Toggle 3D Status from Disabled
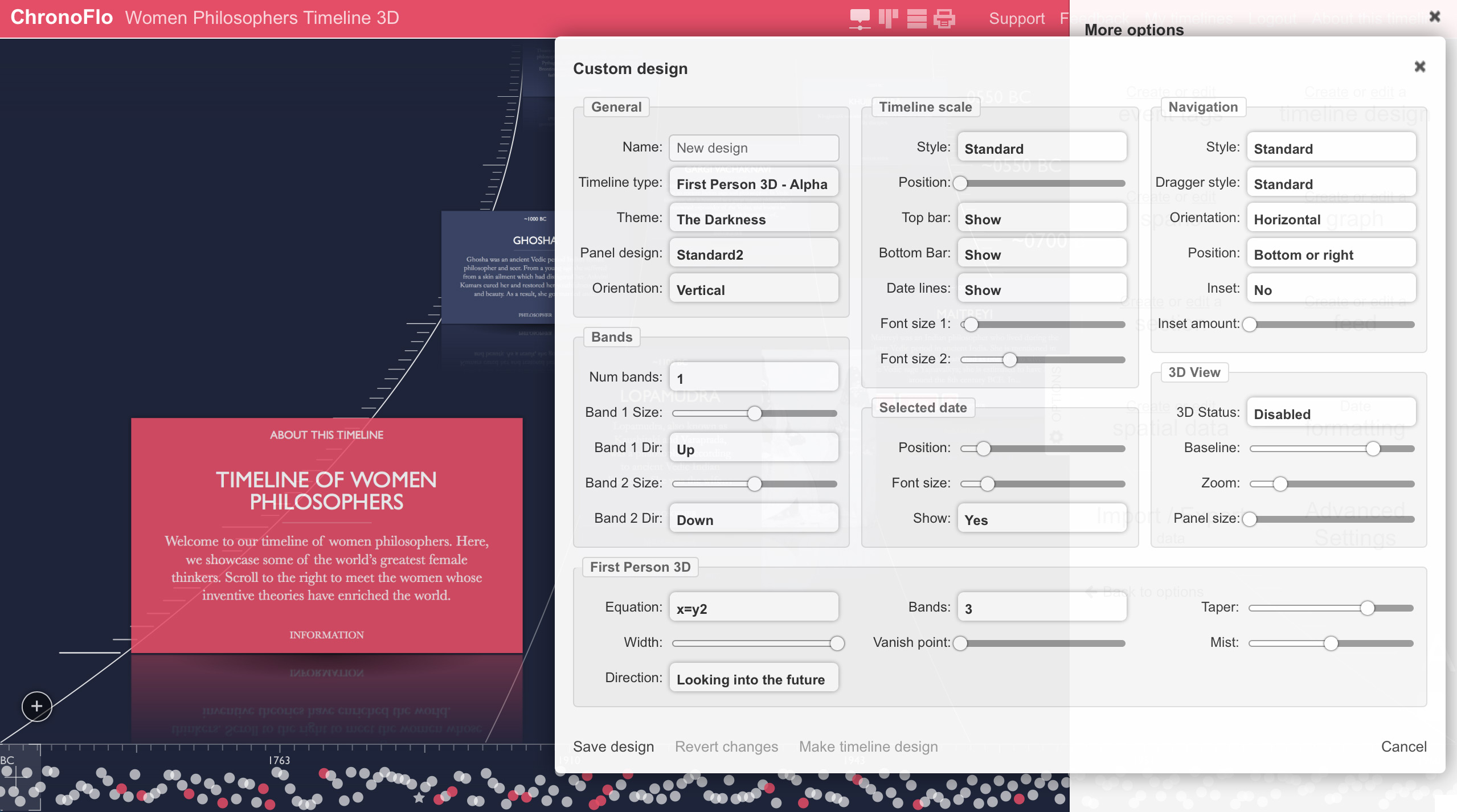The height and width of the screenshot is (812, 1457). (x=1330, y=412)
